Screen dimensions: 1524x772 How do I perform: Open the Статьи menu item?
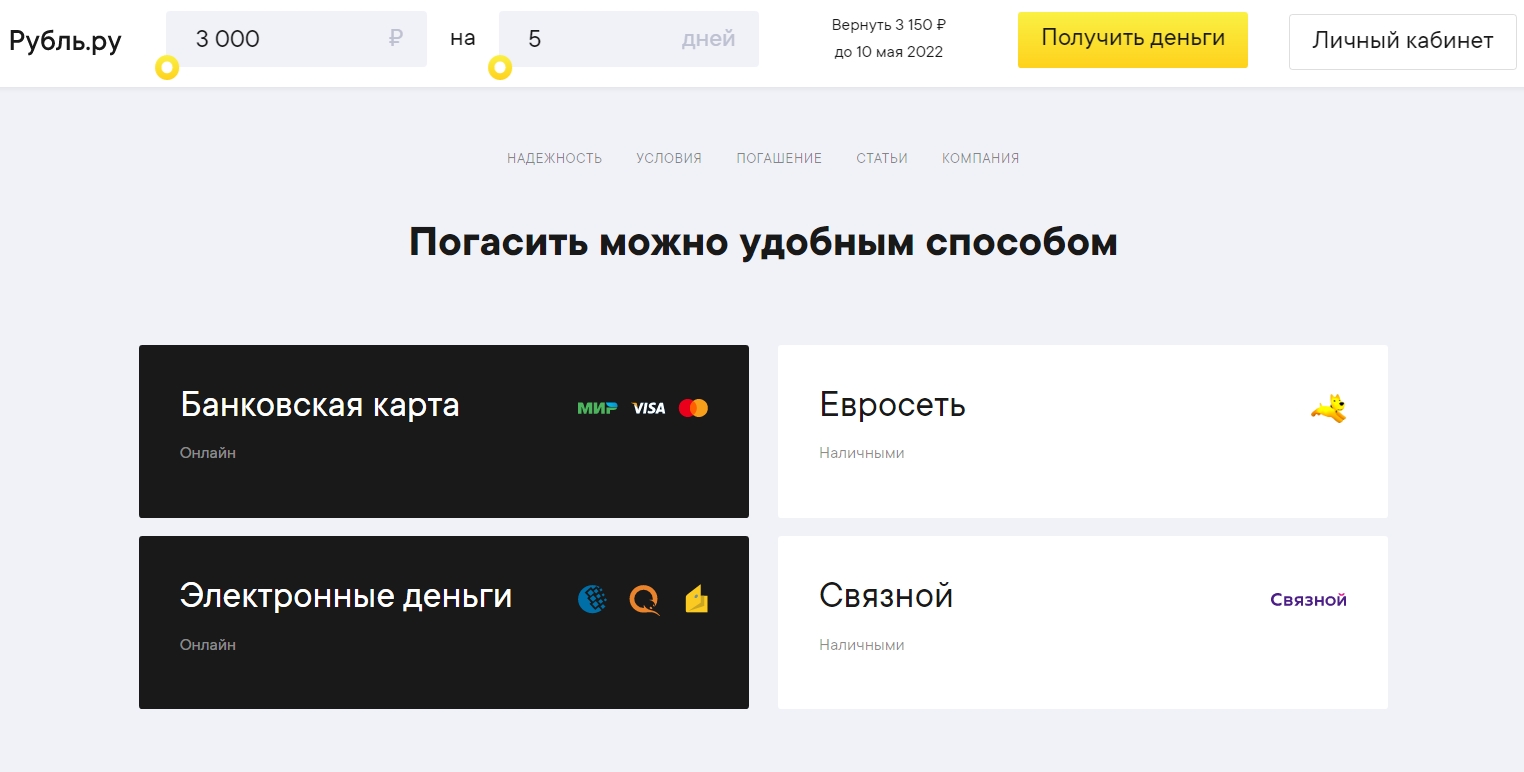pos(882,158)
